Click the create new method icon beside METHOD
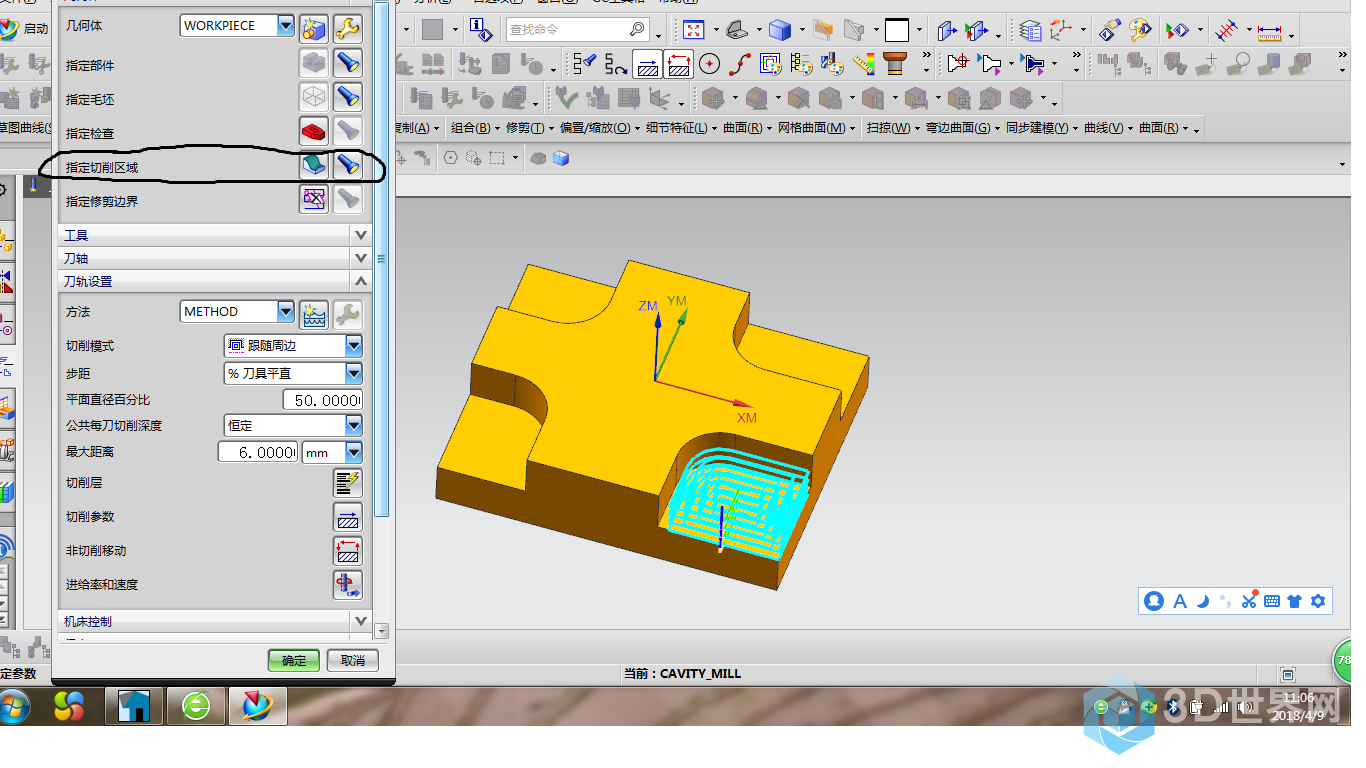This screenshot has height=768, width=1366. pos(314,313)
